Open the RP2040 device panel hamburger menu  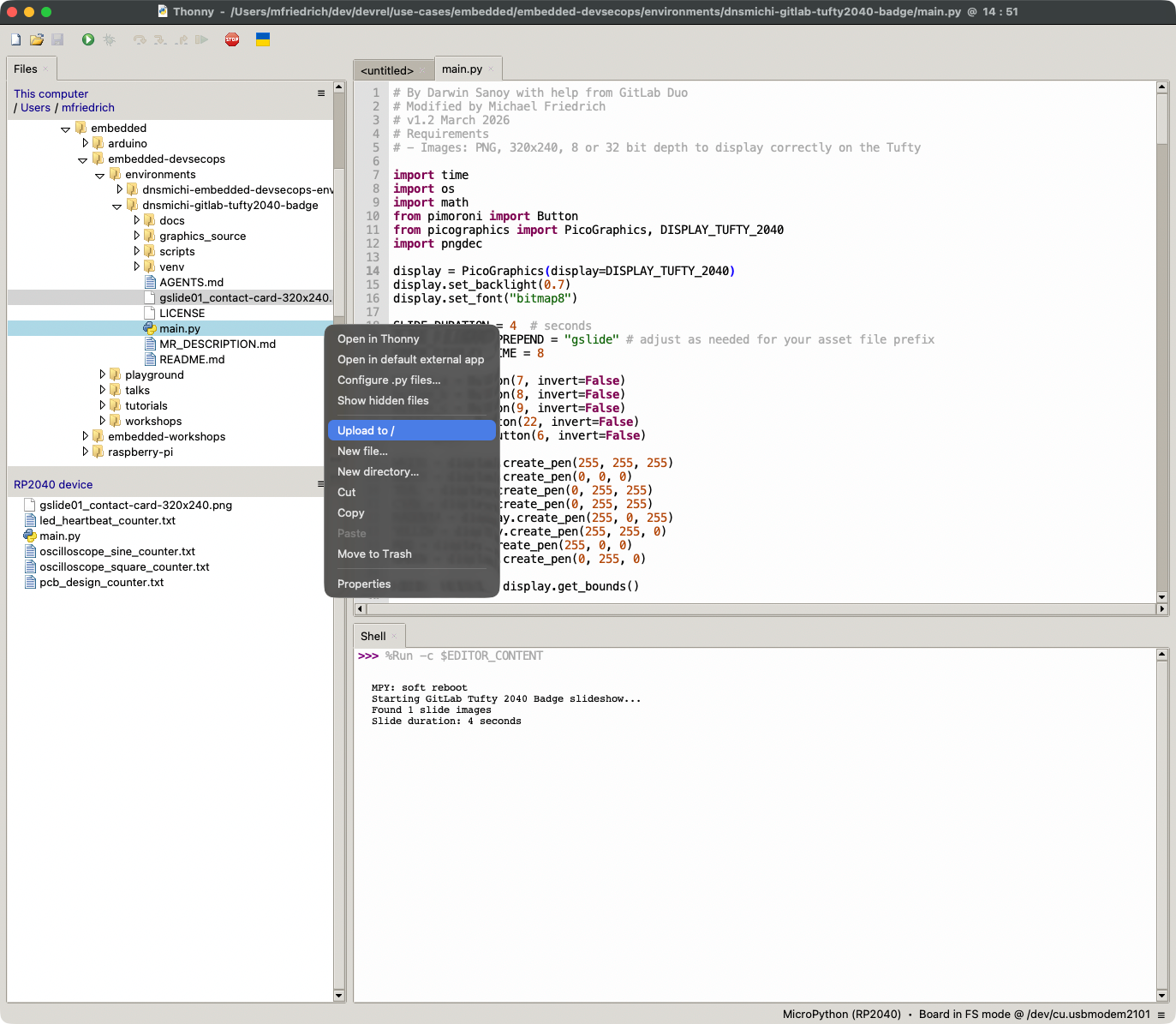tap(321, 484)
